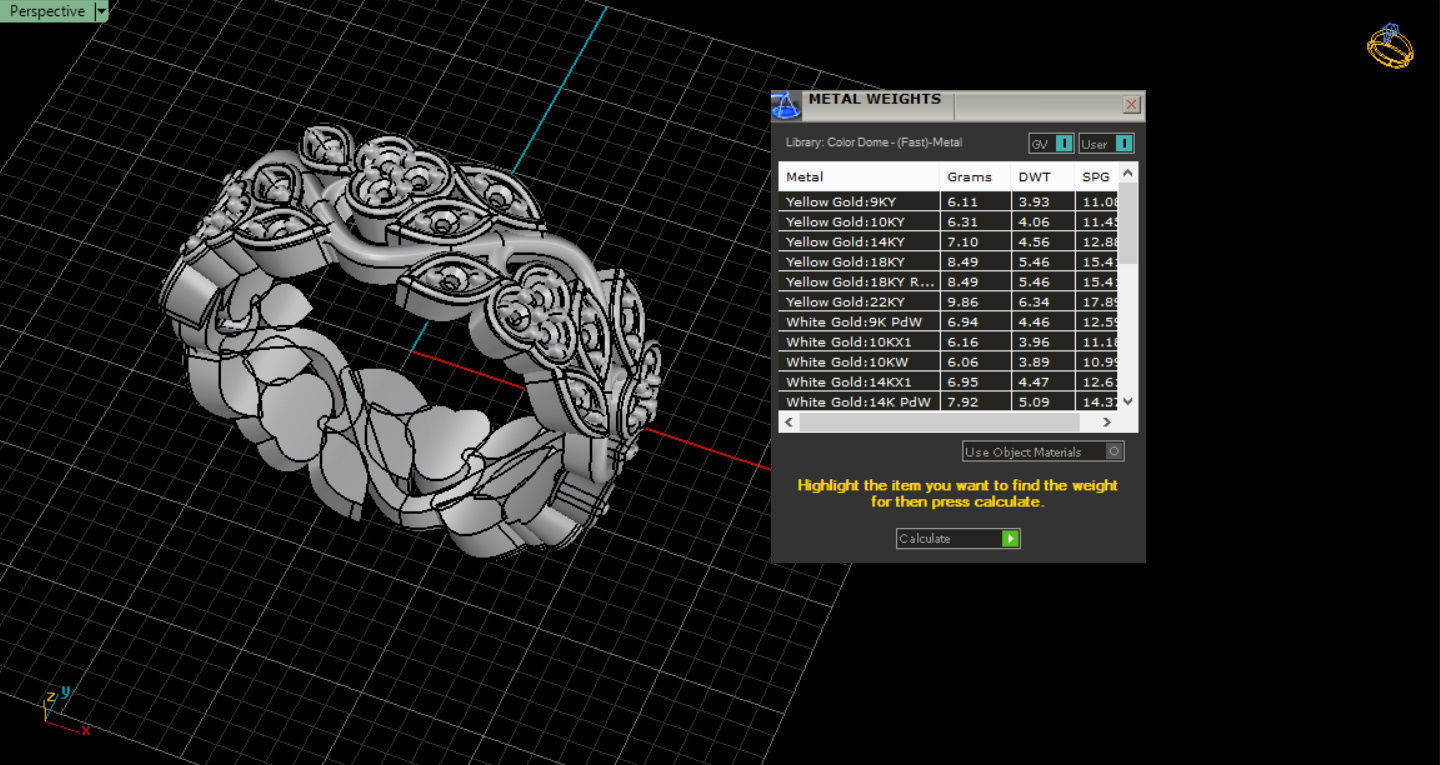1440x765 pixels.
Task: Toggle the GV library switch
Action: click(x=1052, y=144)
